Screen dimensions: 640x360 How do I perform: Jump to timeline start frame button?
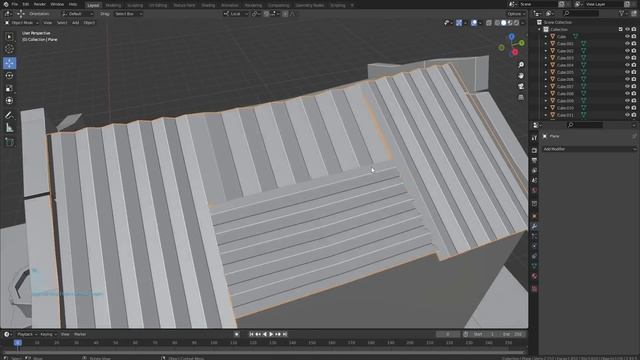coord(251,334)
